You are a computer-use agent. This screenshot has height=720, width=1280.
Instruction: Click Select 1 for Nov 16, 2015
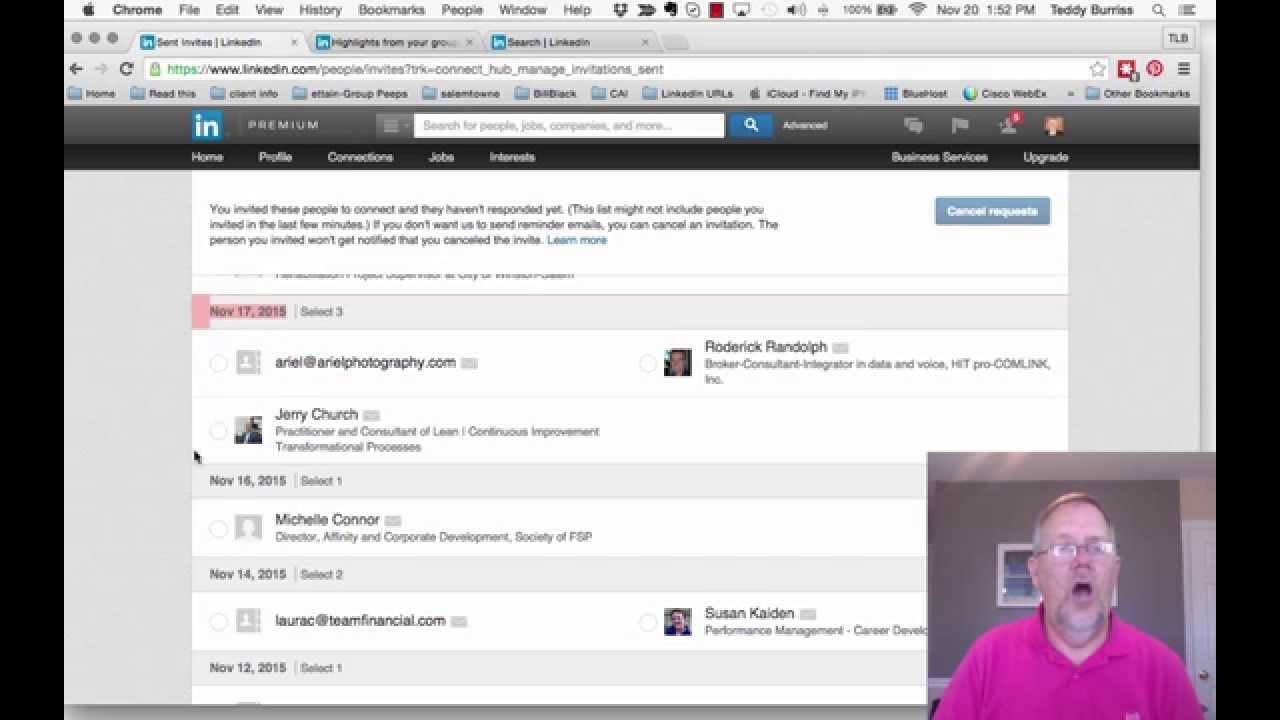321,481
